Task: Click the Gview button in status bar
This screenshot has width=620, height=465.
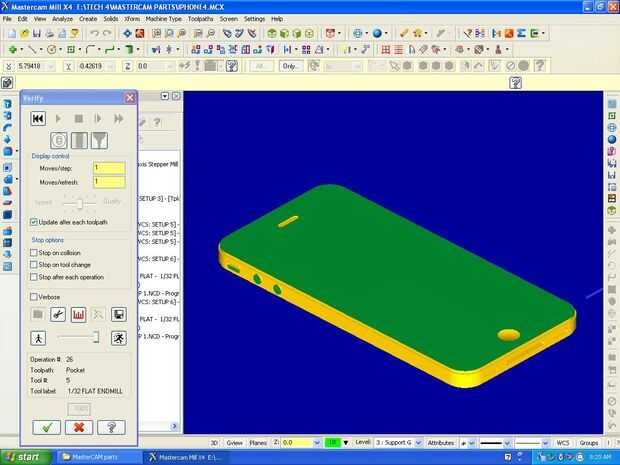Action: click(x=234, y=443)
